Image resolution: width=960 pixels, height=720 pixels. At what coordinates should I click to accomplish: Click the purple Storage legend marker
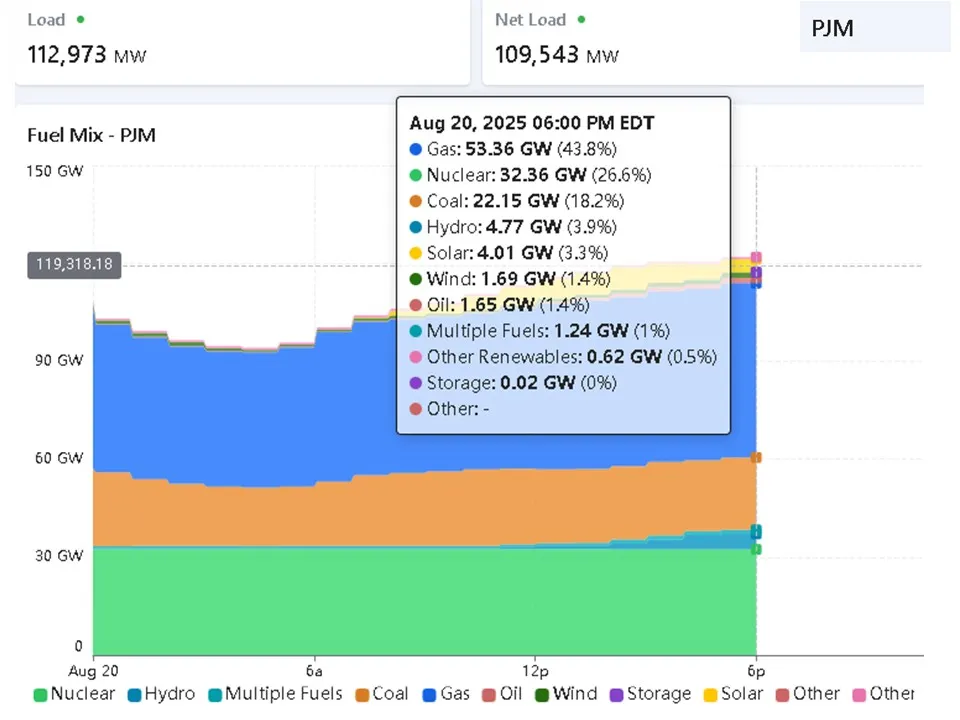(617, 694)
